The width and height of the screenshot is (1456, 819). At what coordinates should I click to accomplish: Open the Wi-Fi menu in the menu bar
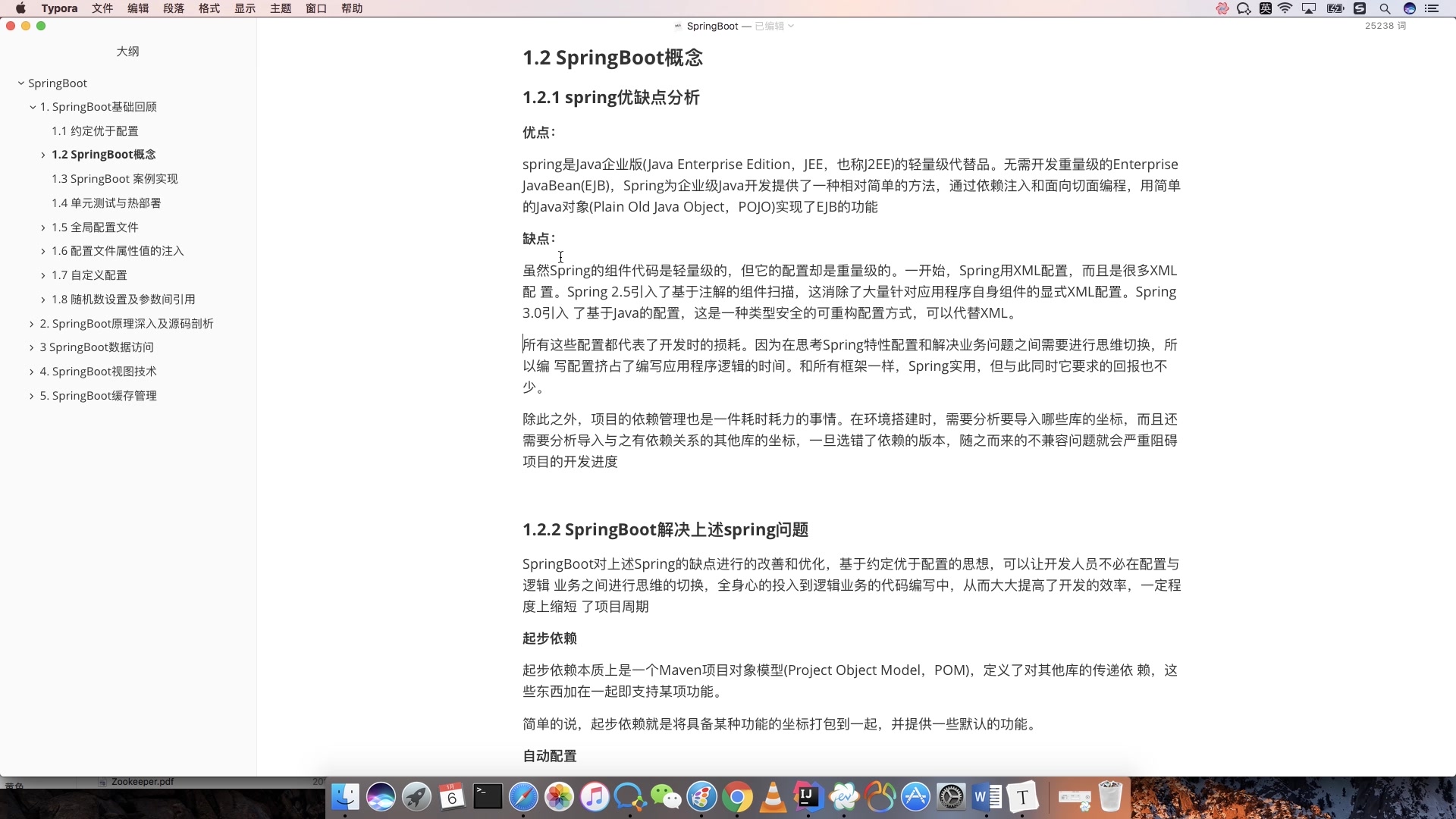coord(1285,8)
